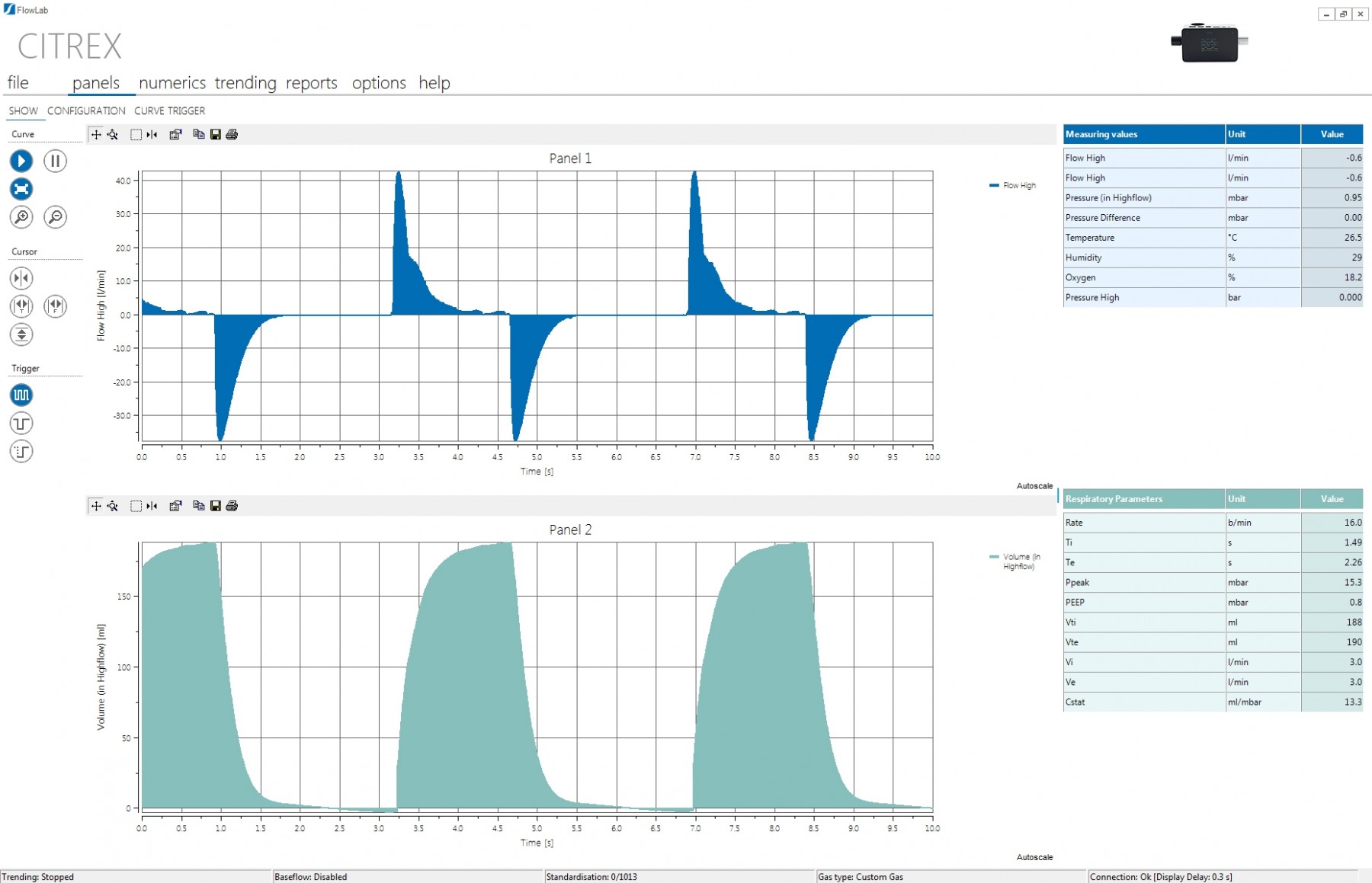This screenshot has height=883, width=1372.
Task: Copy Panel 1 curve to clipboard
Action: point(199,134)
